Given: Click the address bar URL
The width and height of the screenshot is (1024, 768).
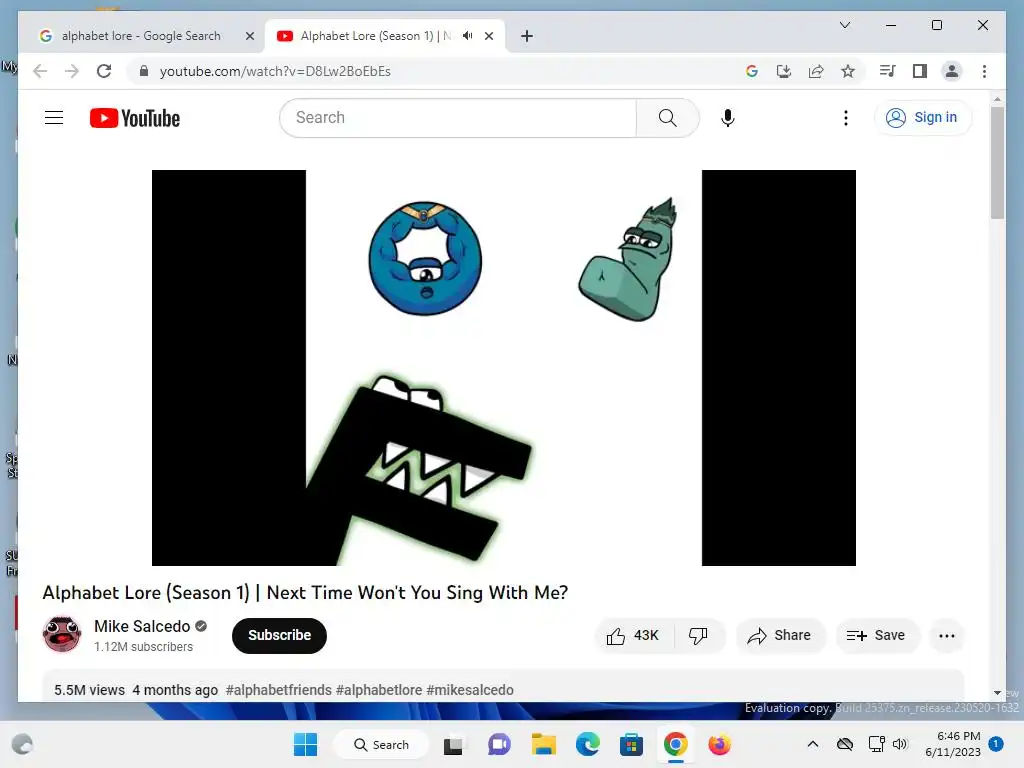Looking at the screenshot, I should [275, 71].
